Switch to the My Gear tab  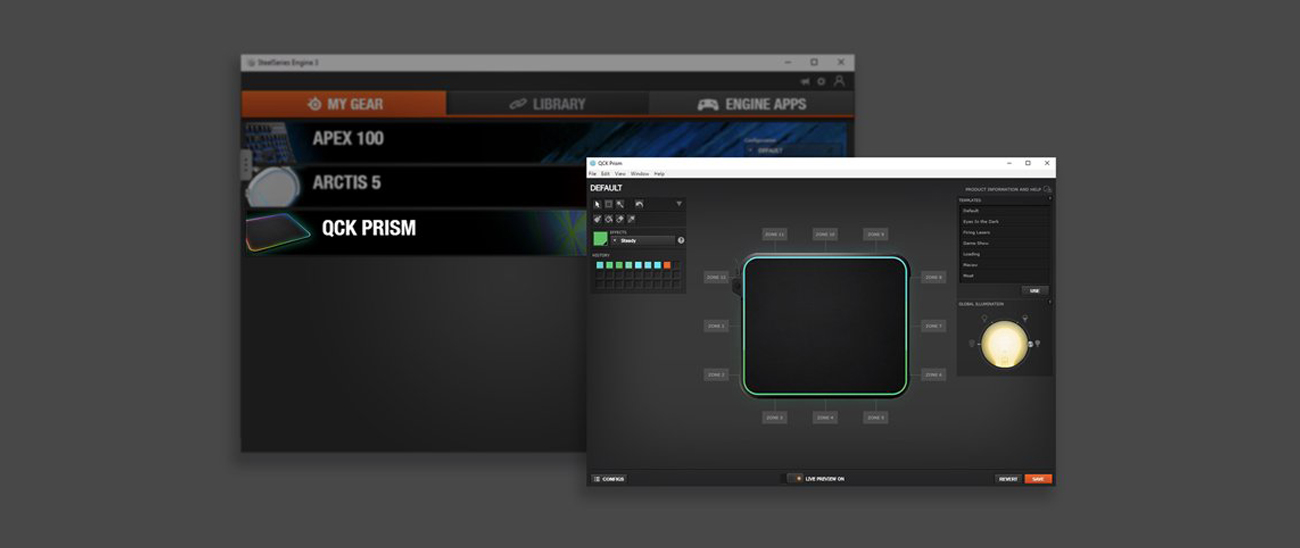pyautogui.click(x=344, y=103)
